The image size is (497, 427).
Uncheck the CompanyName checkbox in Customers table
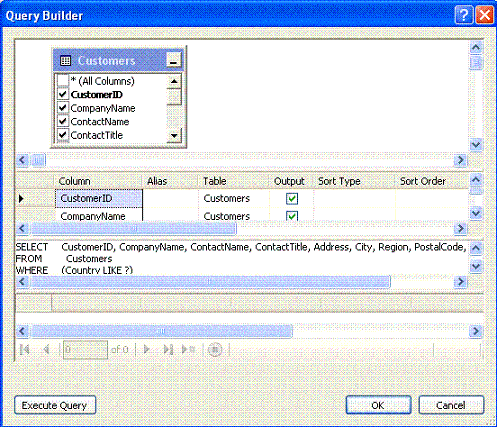(x=63, y=108)
